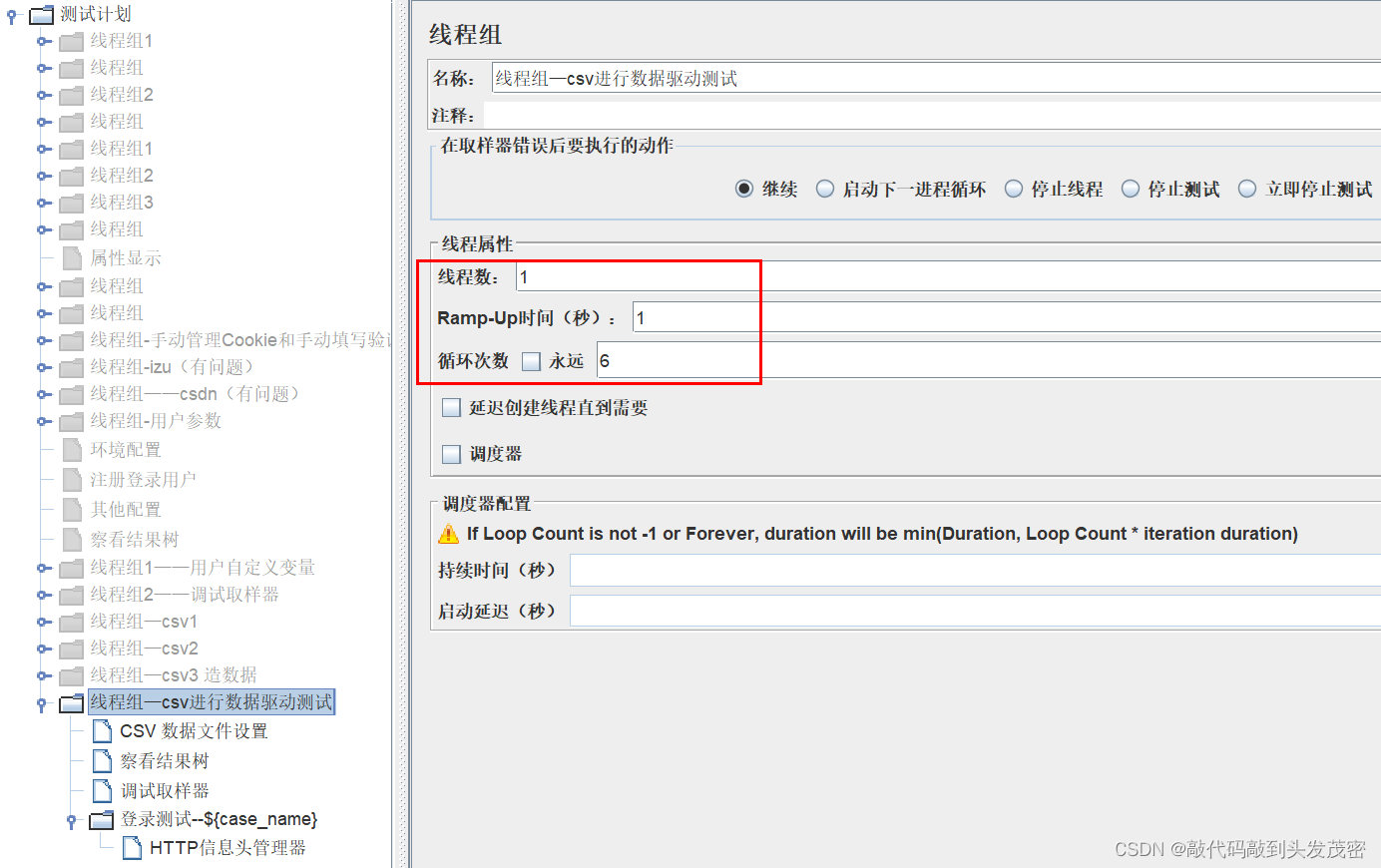1381x868 pixels.
Task: Select the 环境配置 tree label
Action: pyautogui.click(x=126, y=450)
